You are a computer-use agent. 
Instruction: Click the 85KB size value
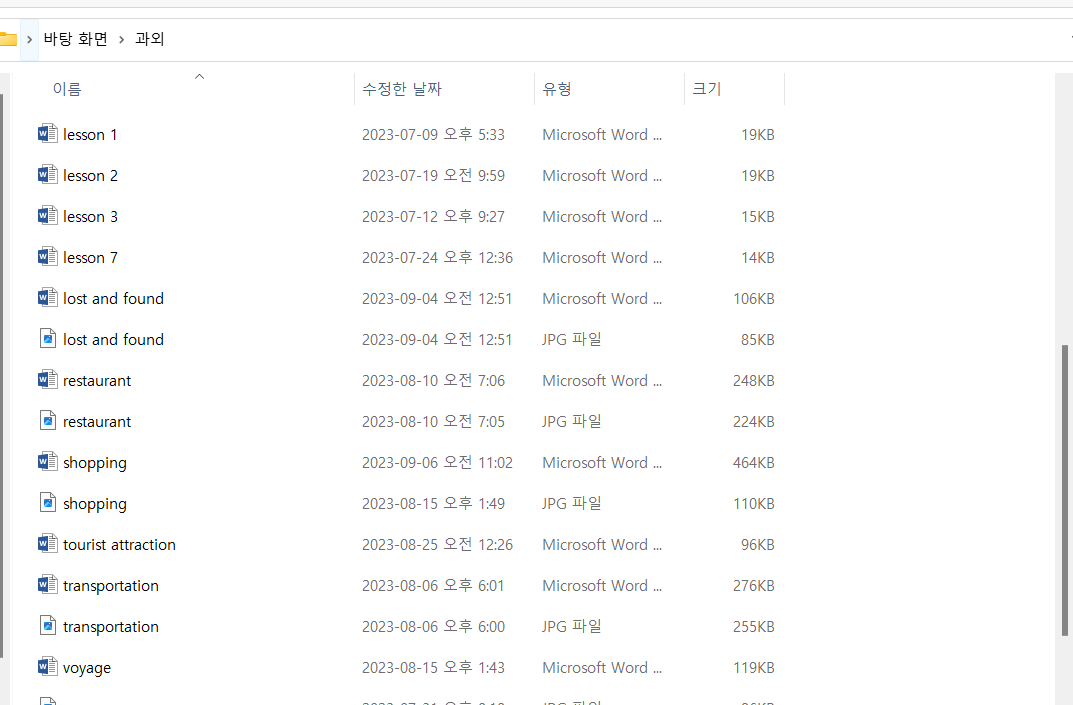point(758,340)
